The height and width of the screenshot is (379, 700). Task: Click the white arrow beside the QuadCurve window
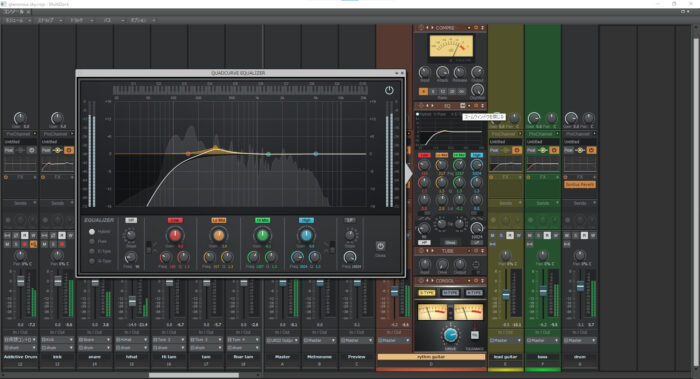pos(409,174)
